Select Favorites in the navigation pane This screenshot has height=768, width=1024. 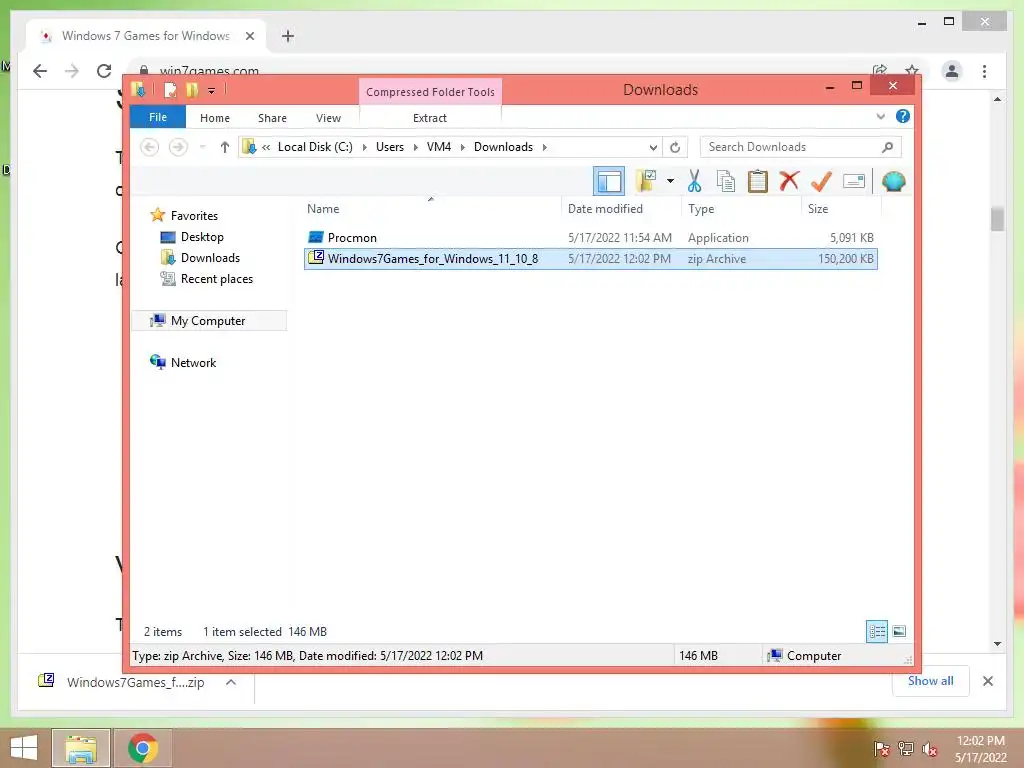click(x=194, y=216)
